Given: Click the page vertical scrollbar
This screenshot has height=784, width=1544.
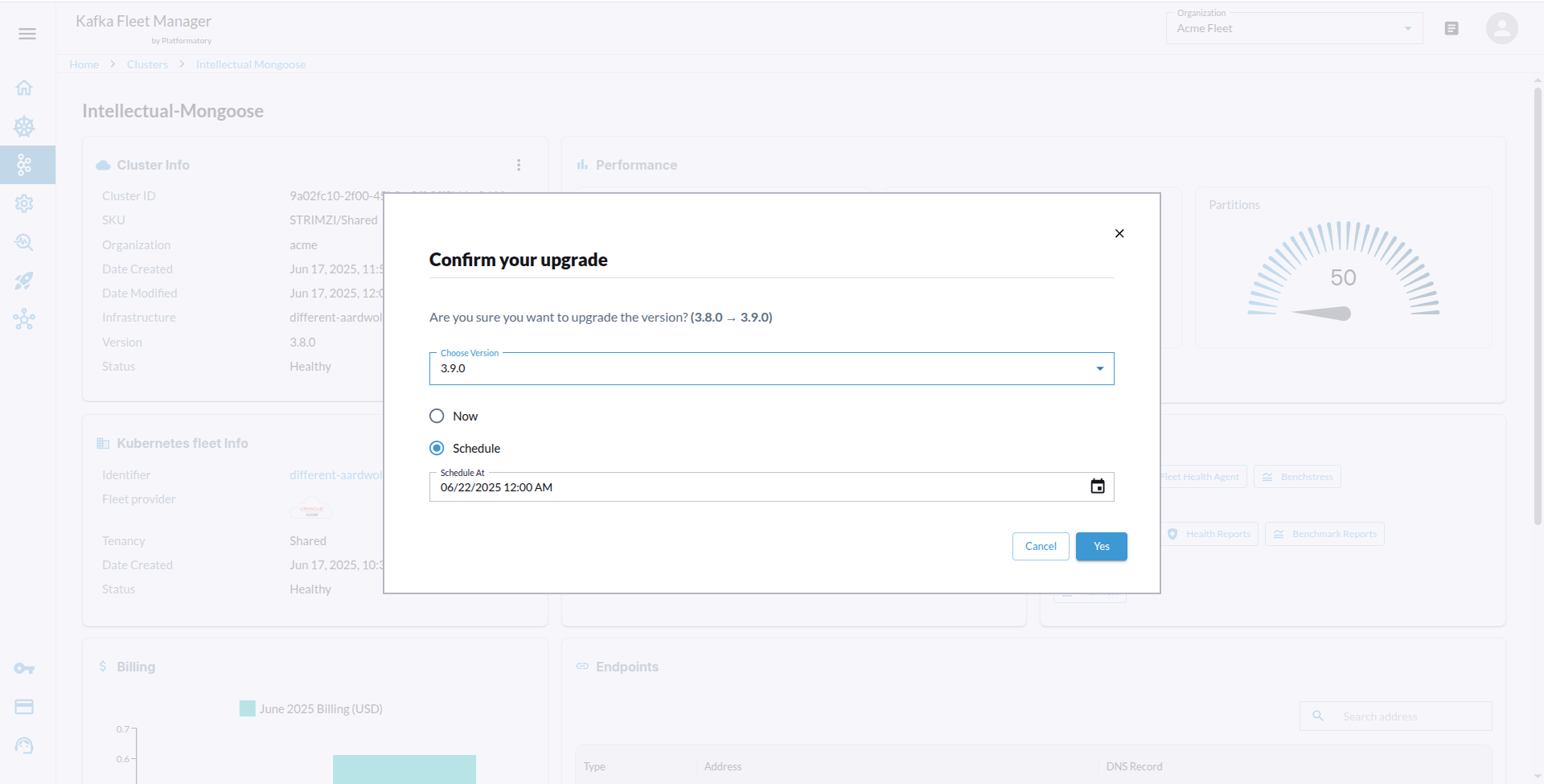Looking at the screenshot, I should click(x=1538, y=306).
